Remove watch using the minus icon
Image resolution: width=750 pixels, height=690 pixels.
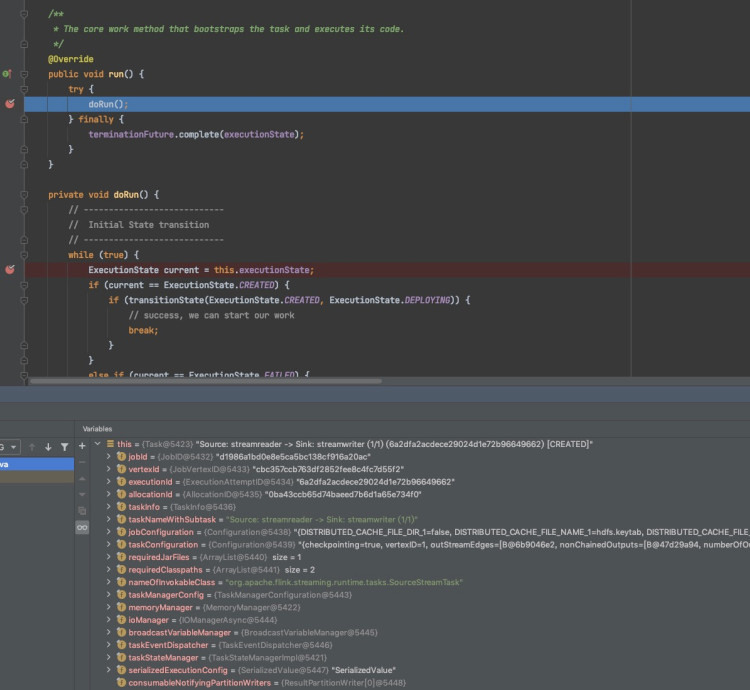tap(82, 462)
